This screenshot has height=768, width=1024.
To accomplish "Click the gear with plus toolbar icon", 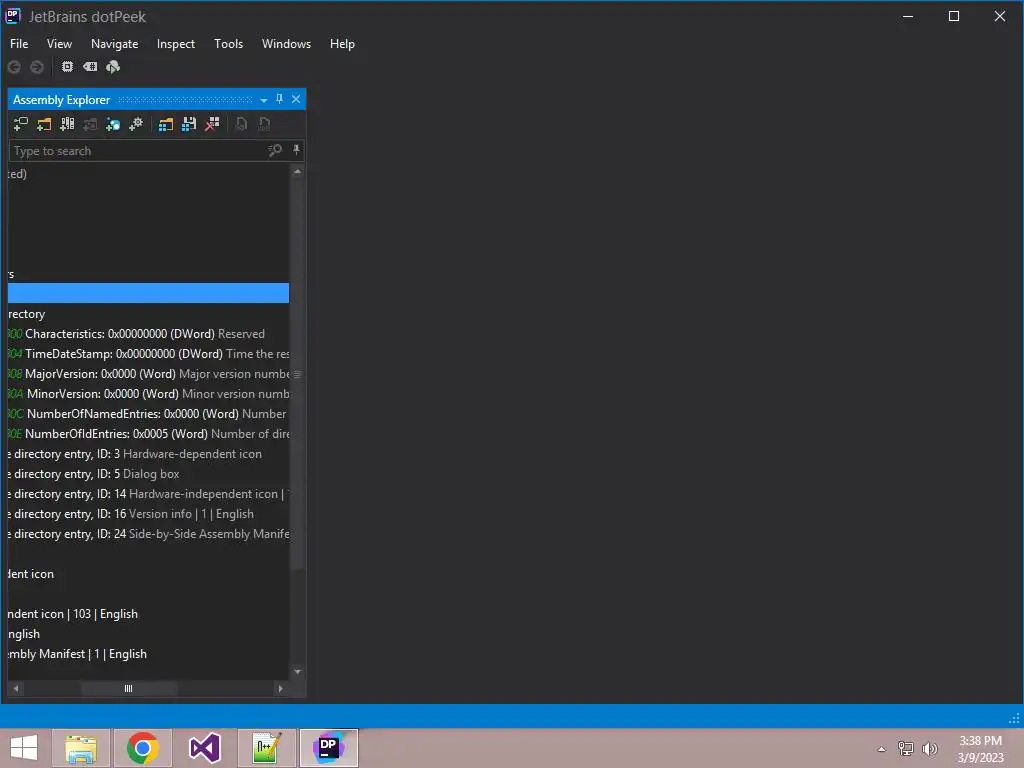I will [136, 124].
